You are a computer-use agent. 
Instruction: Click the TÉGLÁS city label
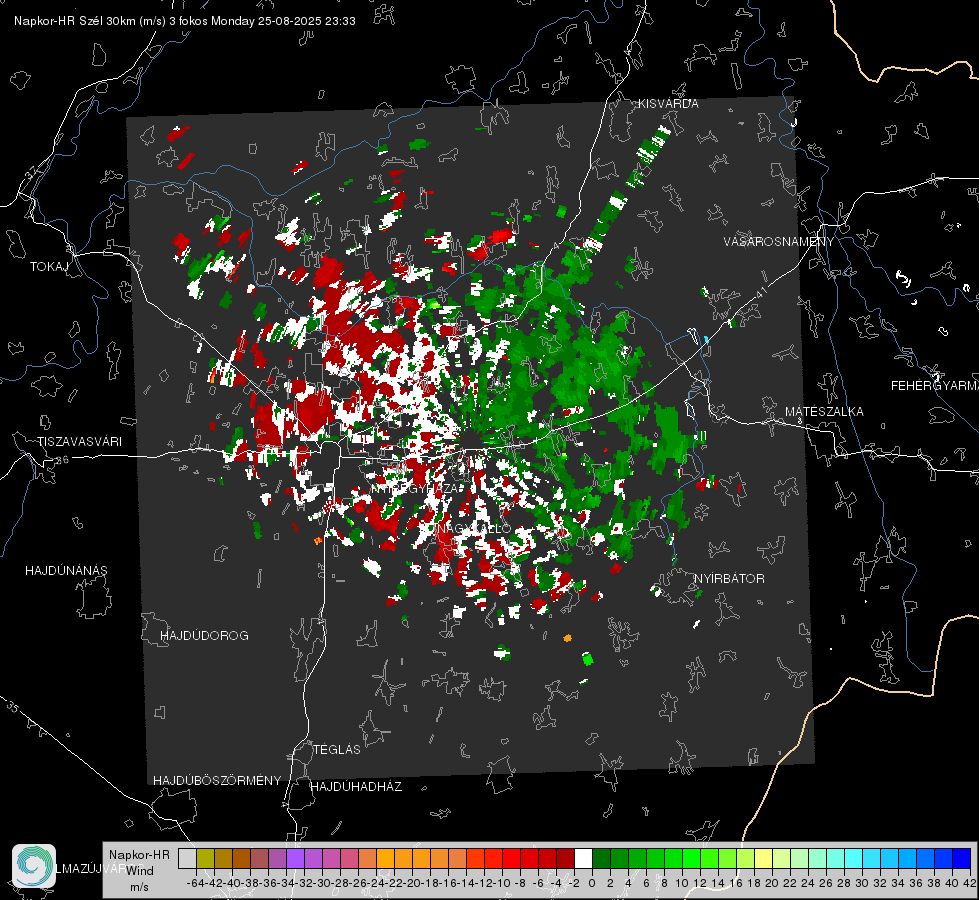(337, 750)
